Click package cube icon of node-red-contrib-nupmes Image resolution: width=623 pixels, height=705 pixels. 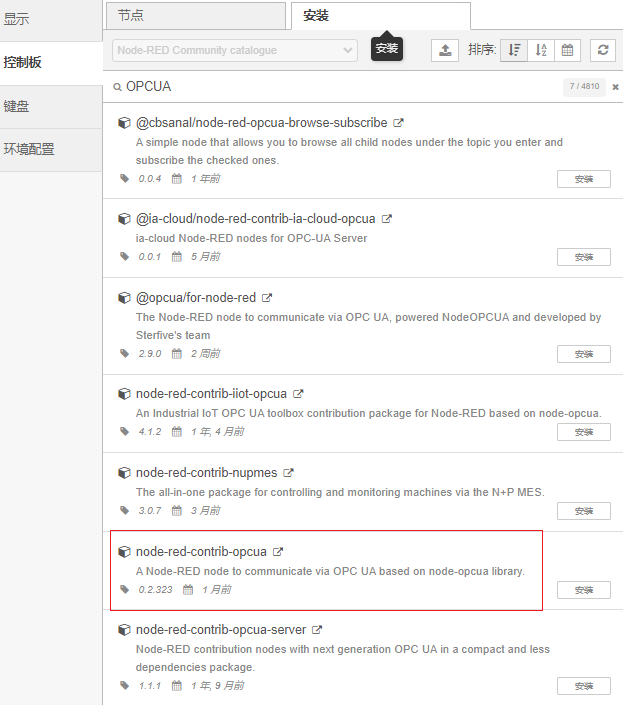124,473
